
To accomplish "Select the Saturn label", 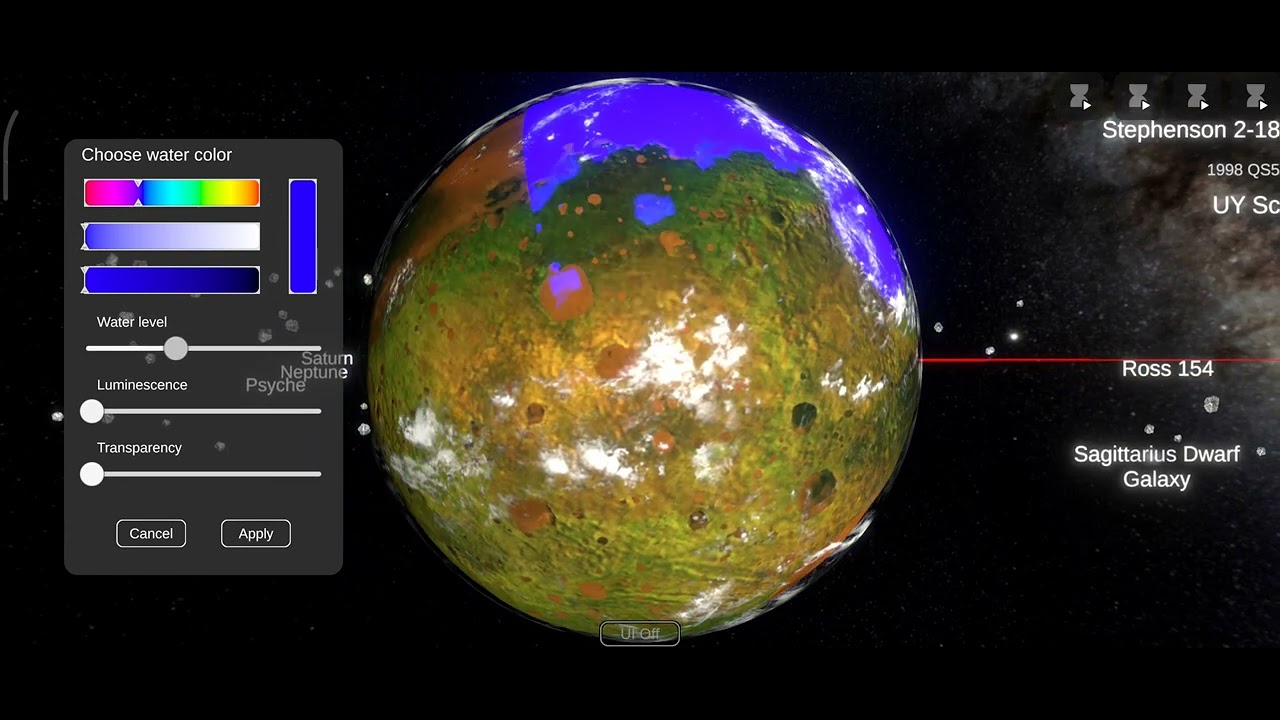I will click(327, 358).
